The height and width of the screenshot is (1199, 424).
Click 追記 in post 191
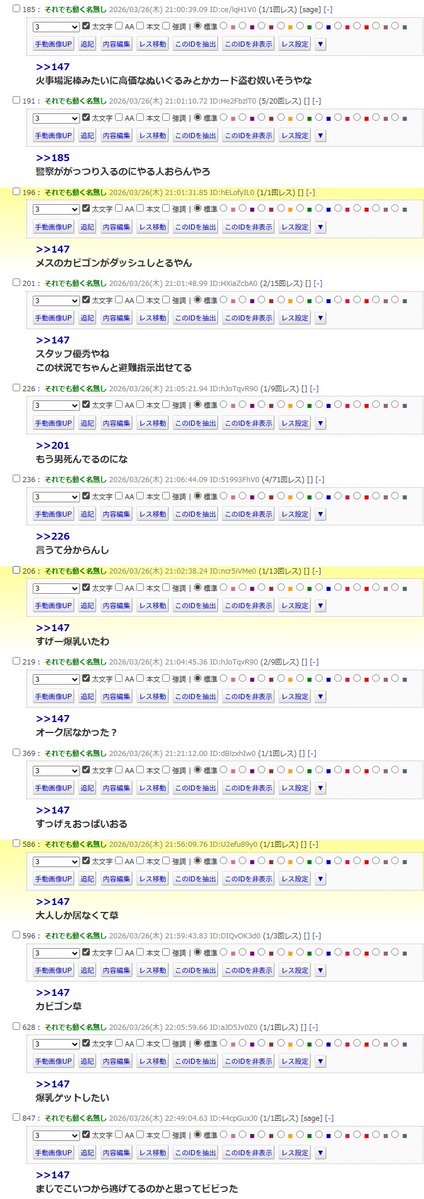87,135
